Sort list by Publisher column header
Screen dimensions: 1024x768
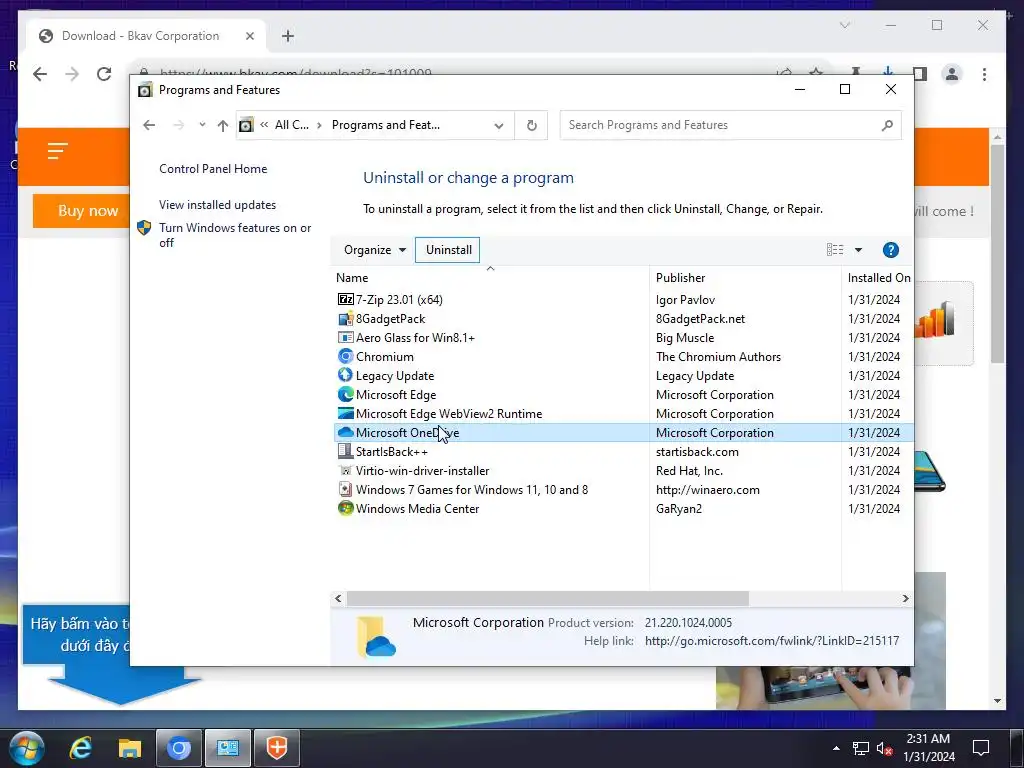point(745,278)
